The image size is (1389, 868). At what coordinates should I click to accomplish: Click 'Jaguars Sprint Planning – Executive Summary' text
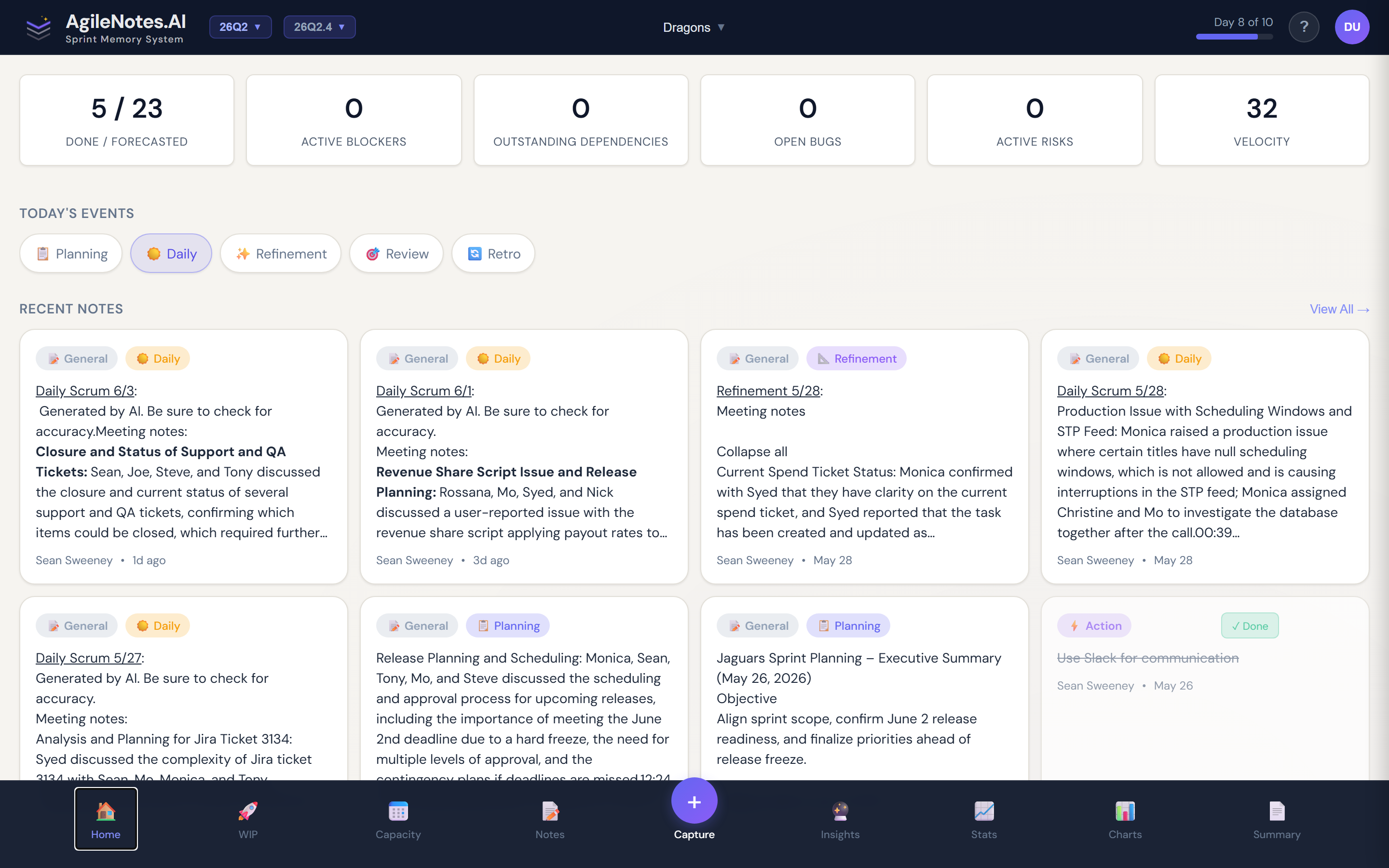click(x=858, y=658)
